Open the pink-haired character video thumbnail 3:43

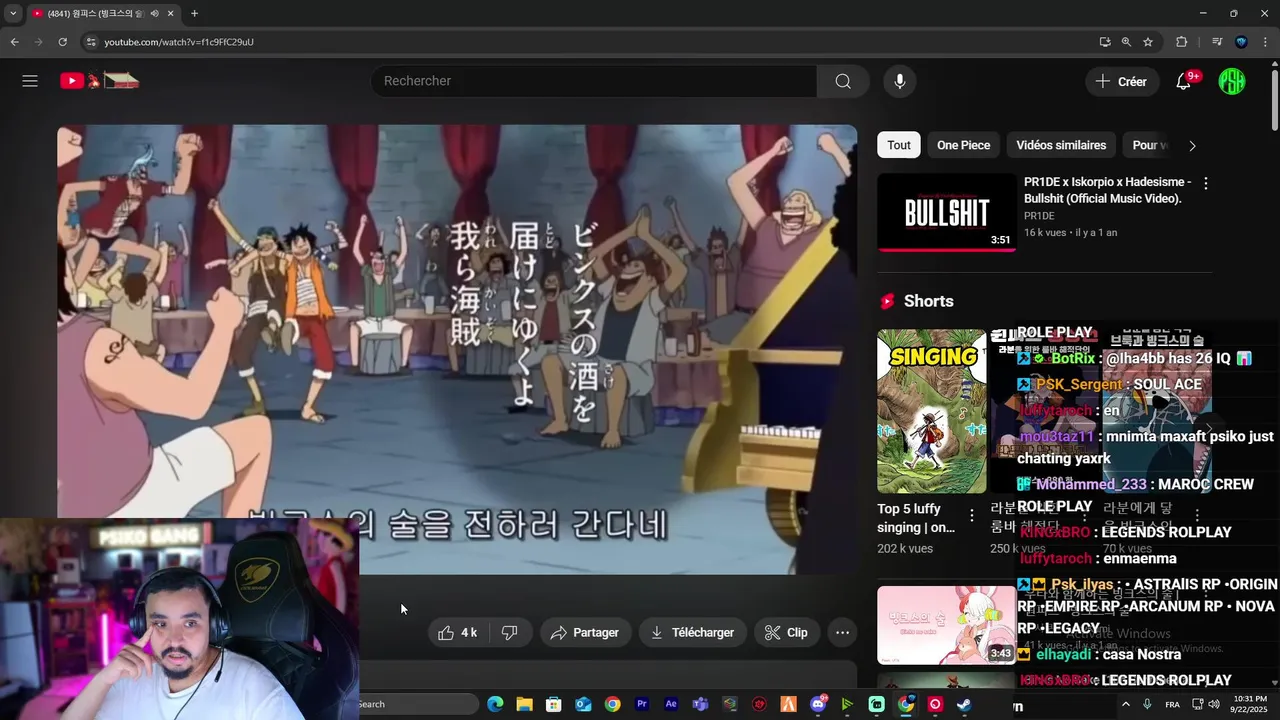pyautogui.click(x=947, y=625)
